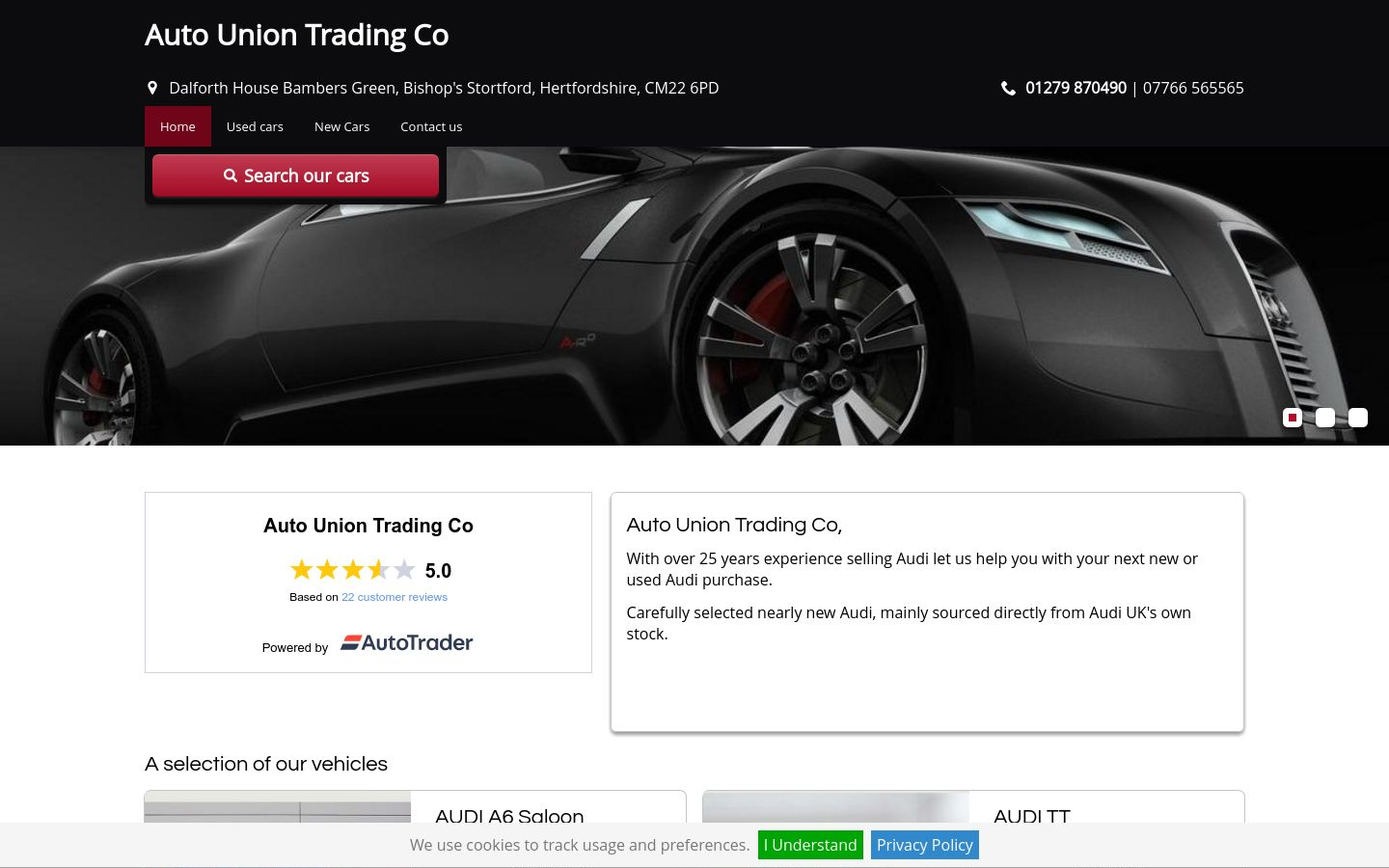The image size is (1389, 868).
Task: Open the Used cars menu item
Action: coord(255,126)
